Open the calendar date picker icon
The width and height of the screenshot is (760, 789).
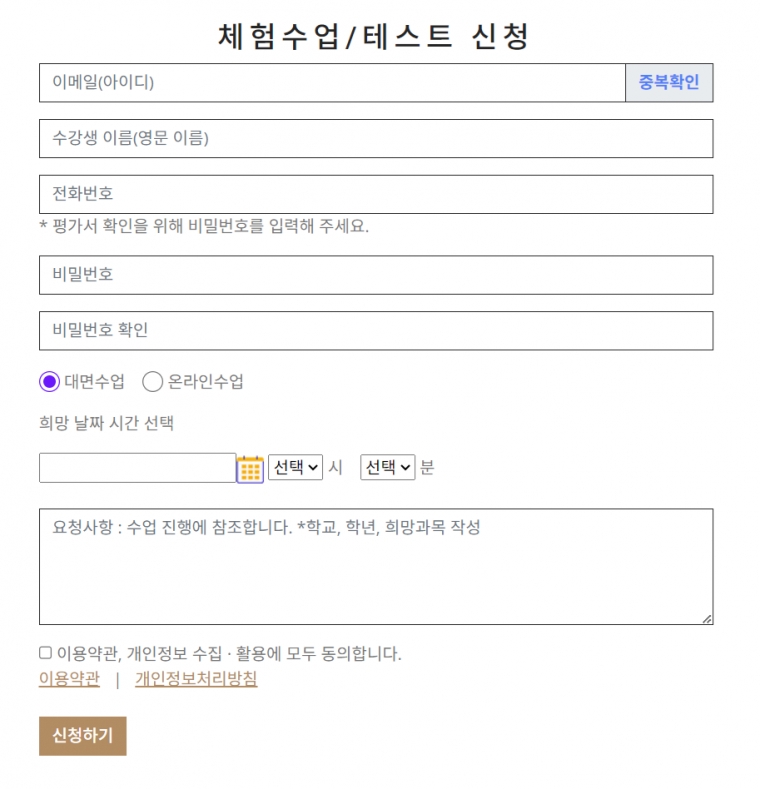pyautogui.click(x=250, y=469)
